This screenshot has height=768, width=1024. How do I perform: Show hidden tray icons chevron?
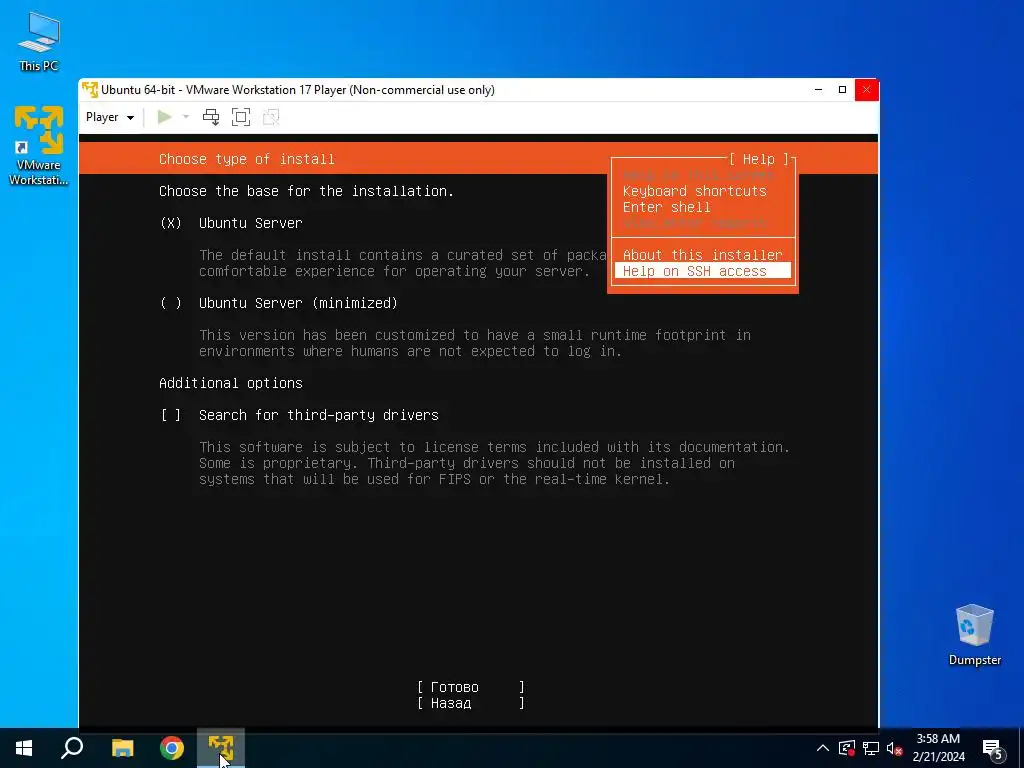pos(823,748)
